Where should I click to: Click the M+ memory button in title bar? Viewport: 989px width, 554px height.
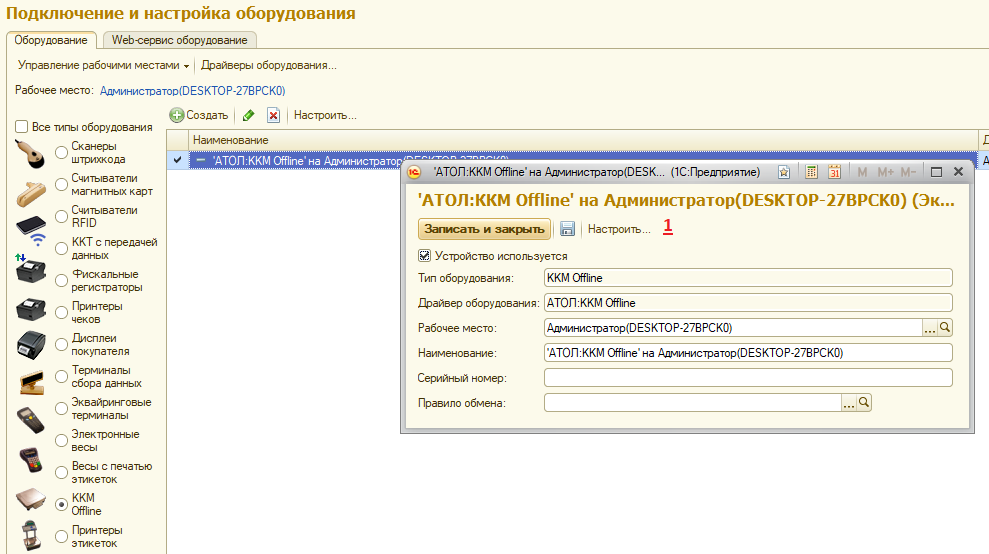[x=885, y=172]
